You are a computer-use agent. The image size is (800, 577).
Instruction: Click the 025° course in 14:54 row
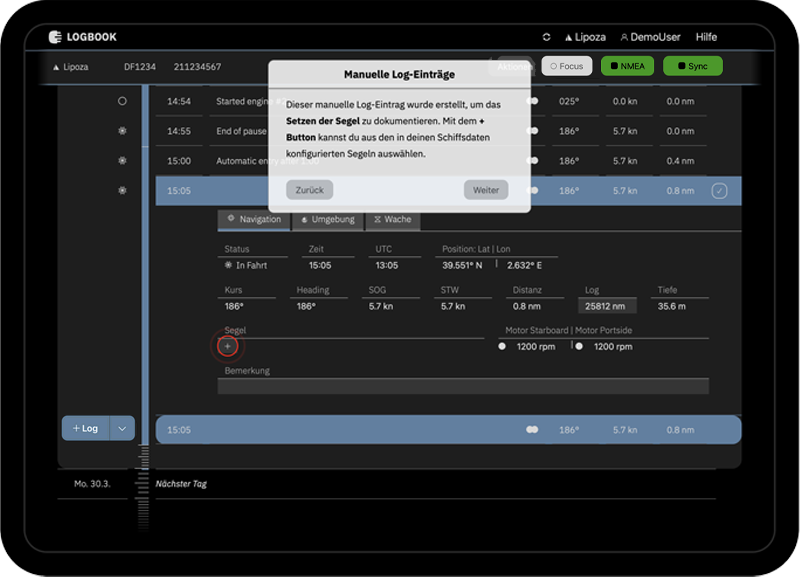point(569,102)
